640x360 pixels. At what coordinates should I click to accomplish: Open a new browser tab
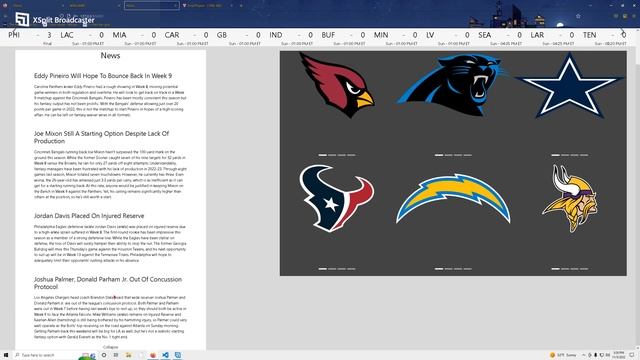pyautogui.click(x=241, y=6)
